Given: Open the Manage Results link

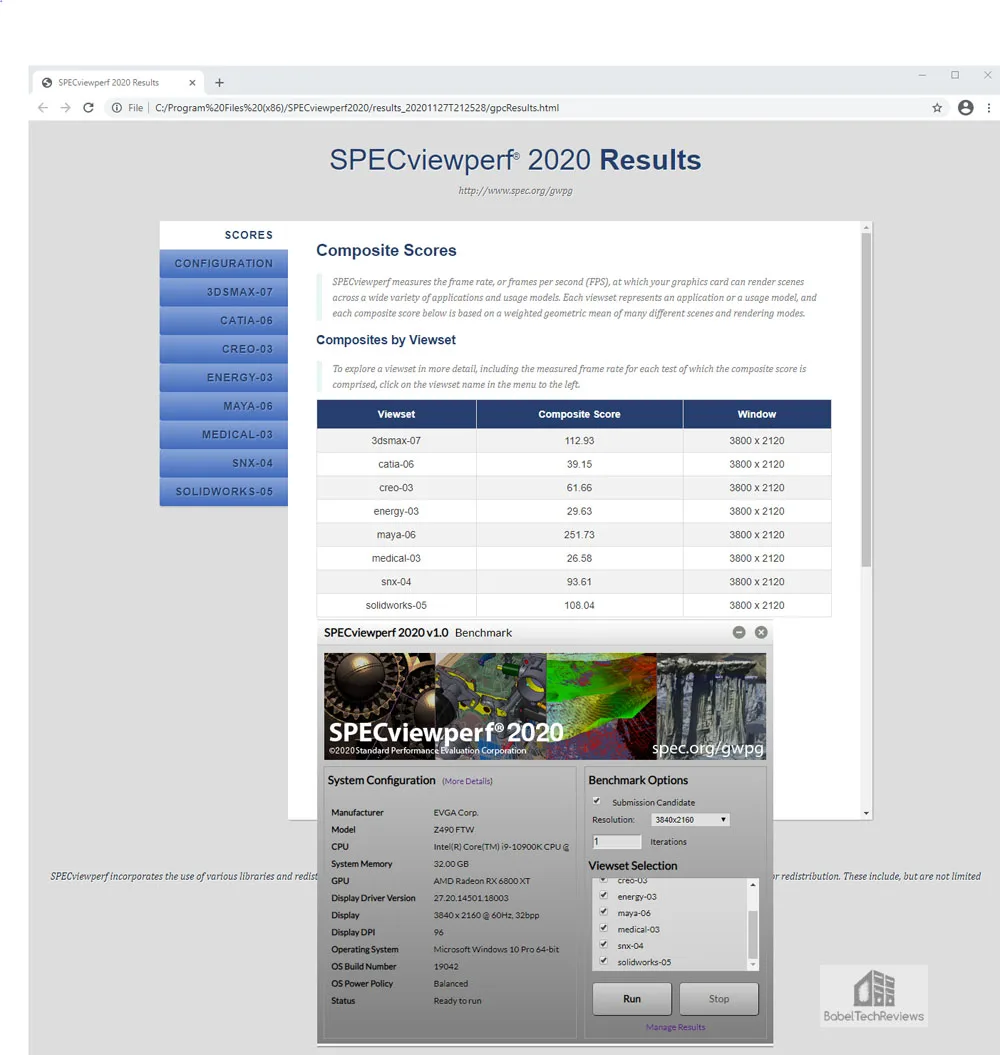Looking at the screenshot, I should tap(676, 1027).
